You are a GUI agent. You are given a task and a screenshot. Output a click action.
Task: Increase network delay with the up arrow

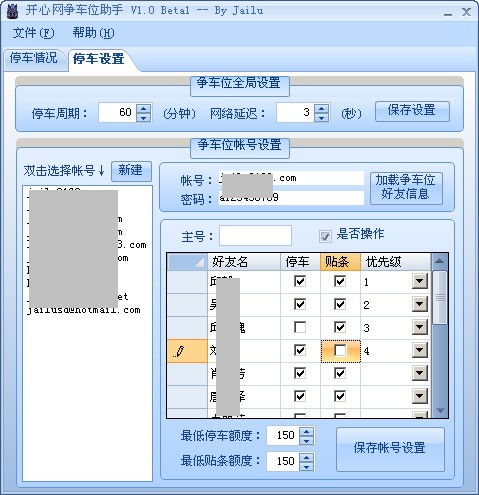322,109
